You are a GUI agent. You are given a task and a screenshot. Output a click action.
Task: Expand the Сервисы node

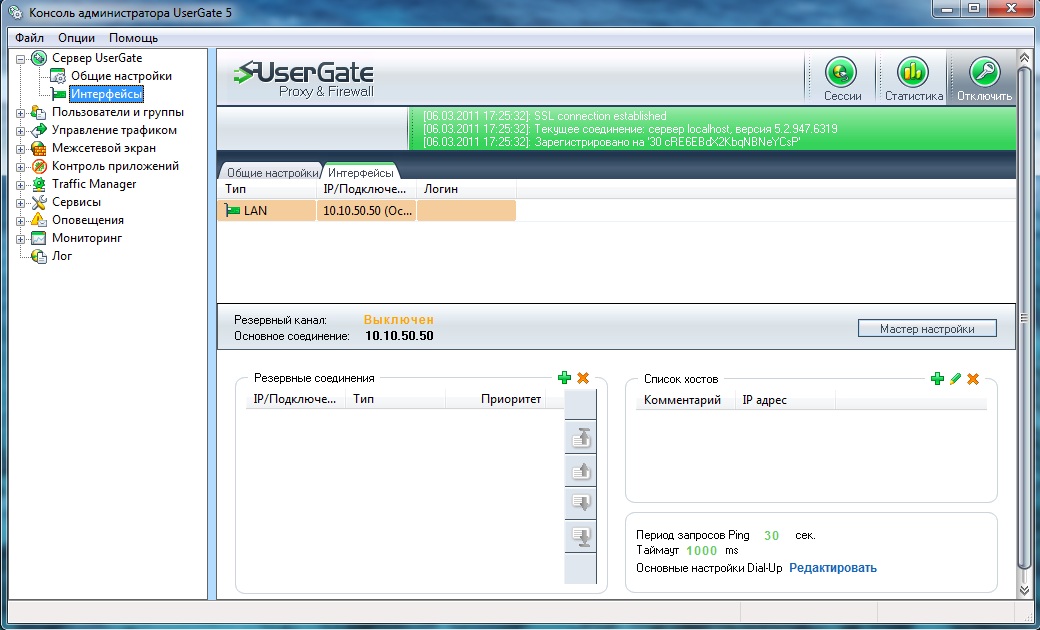(x=21, y=203)
